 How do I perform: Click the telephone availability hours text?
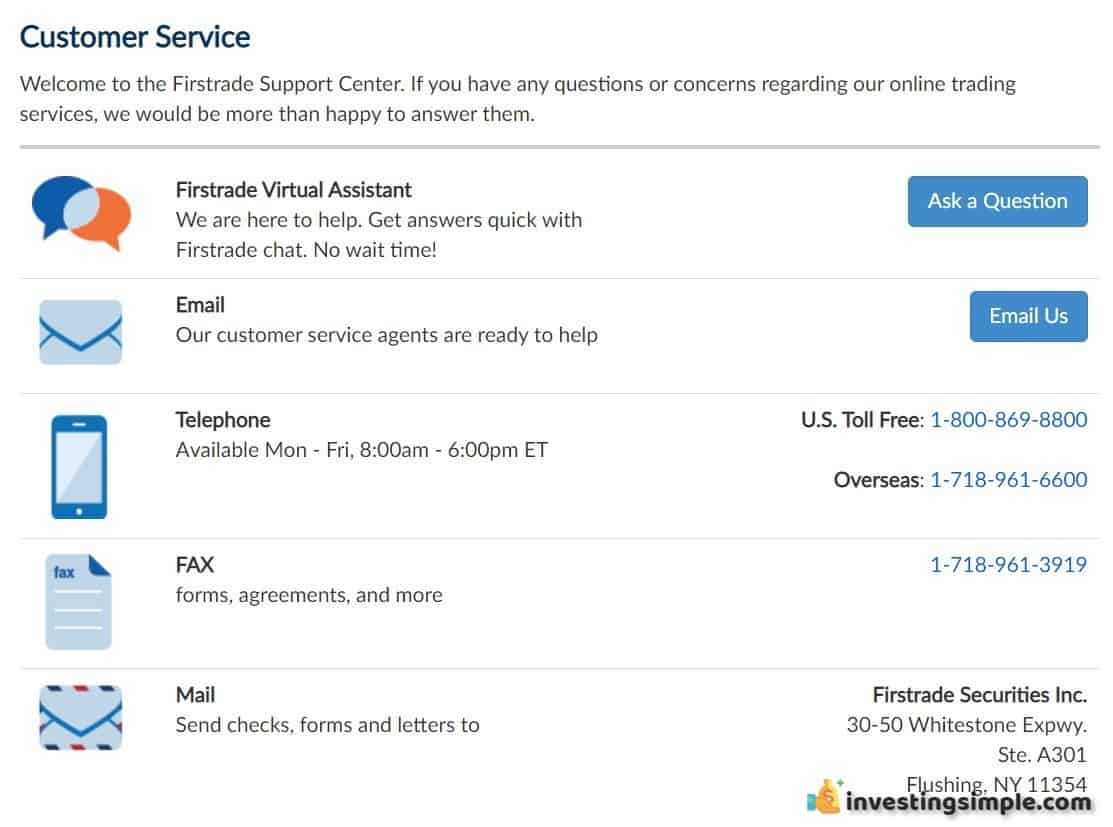click(x=361, y=450)
